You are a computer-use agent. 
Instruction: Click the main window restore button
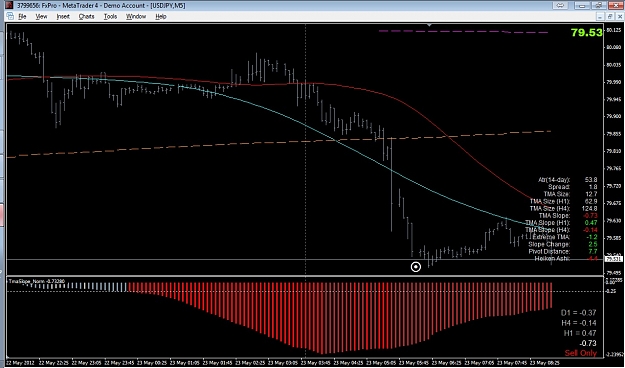coord(598,6)
